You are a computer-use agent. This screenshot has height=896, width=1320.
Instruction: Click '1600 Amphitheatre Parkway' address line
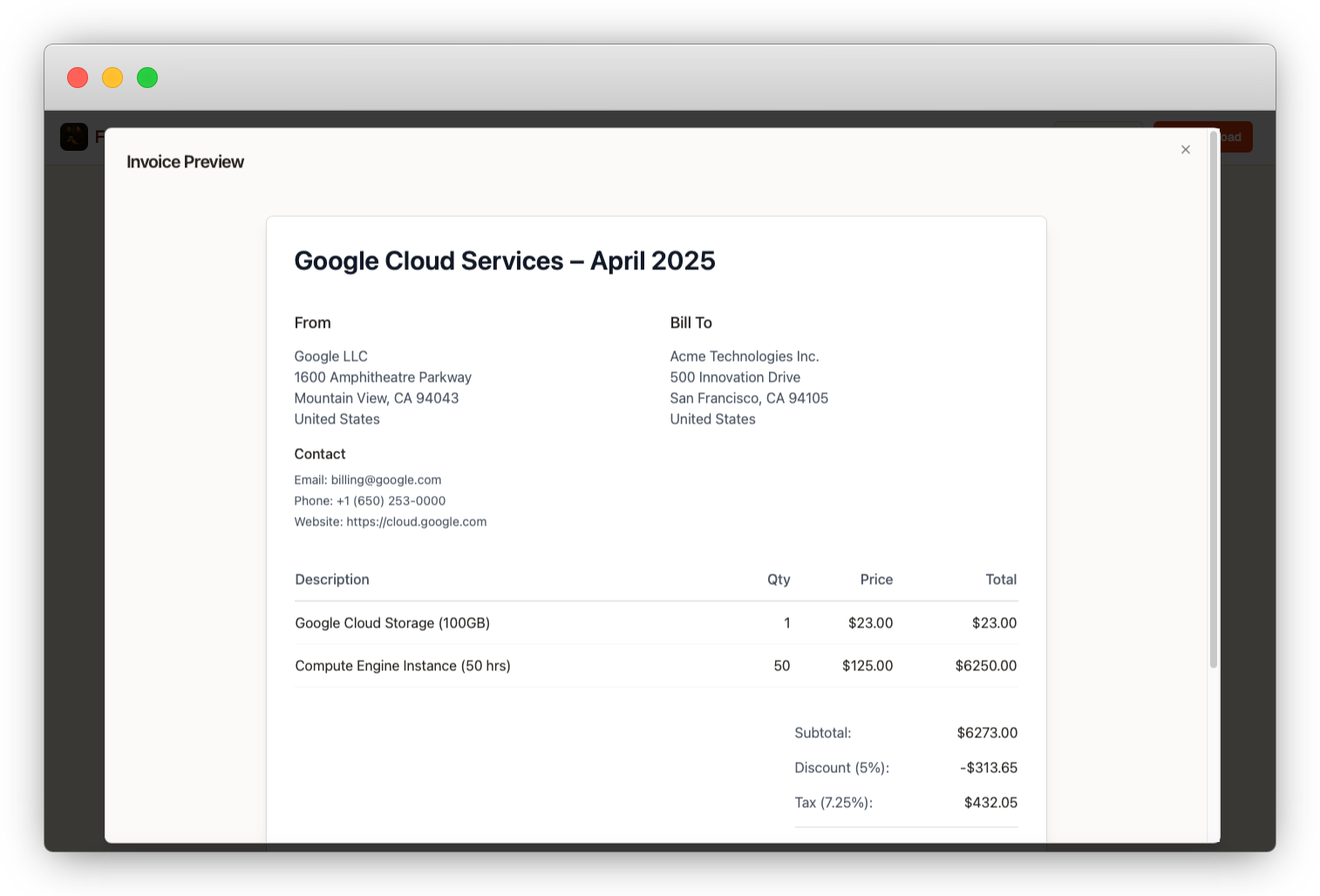383,377
